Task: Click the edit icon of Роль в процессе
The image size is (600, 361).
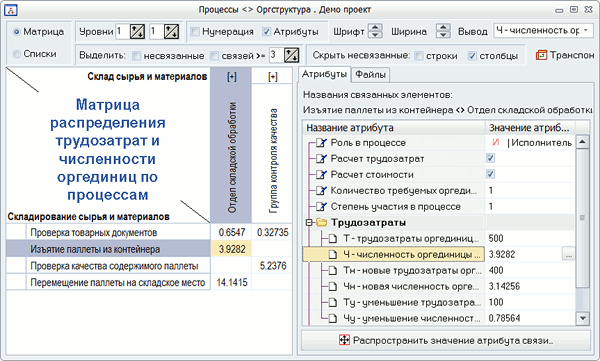Action: pos(322,143)
